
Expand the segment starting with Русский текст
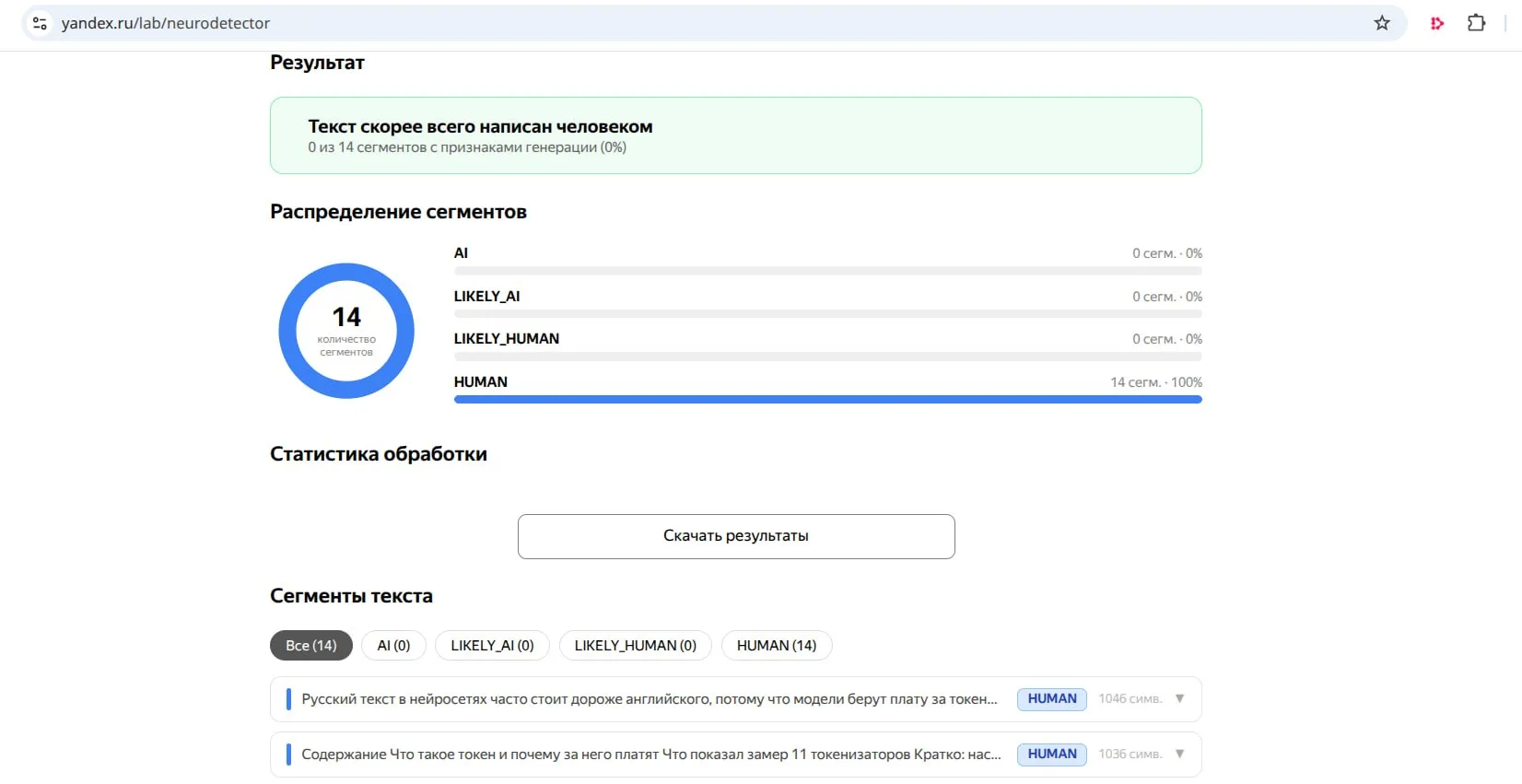coord(1179,699)
